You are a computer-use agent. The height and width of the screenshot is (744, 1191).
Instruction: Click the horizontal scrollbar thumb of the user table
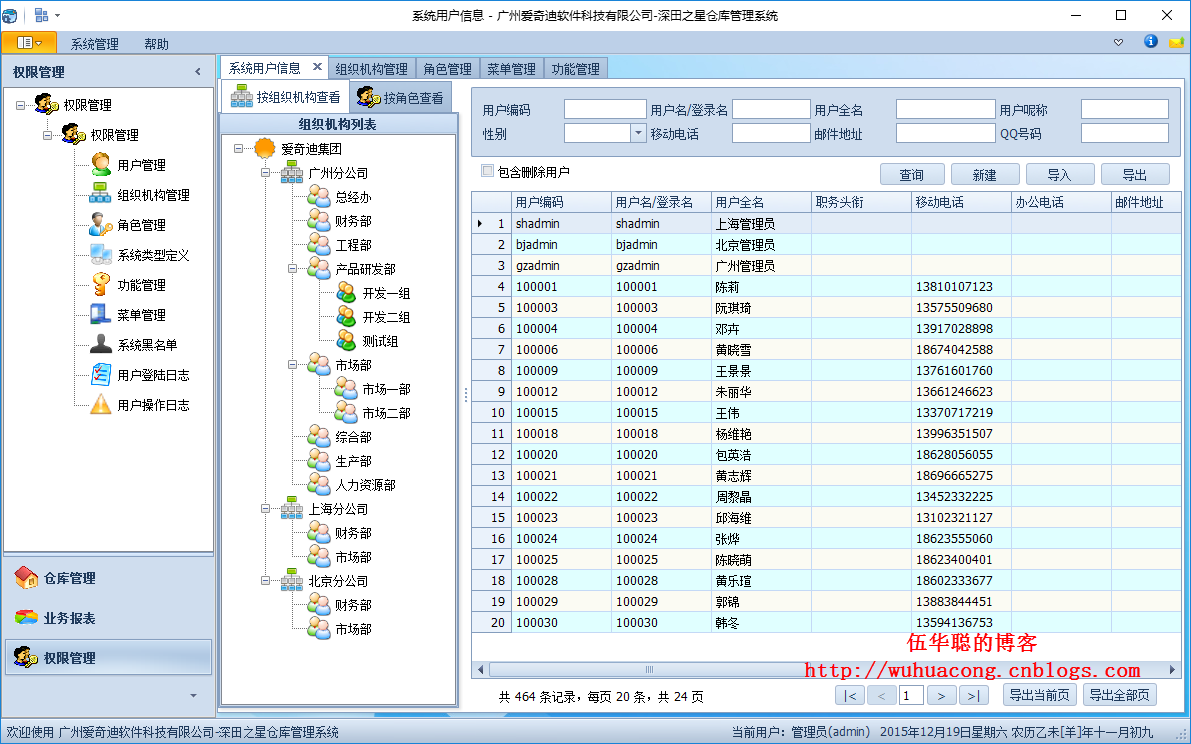click(648, 670)
